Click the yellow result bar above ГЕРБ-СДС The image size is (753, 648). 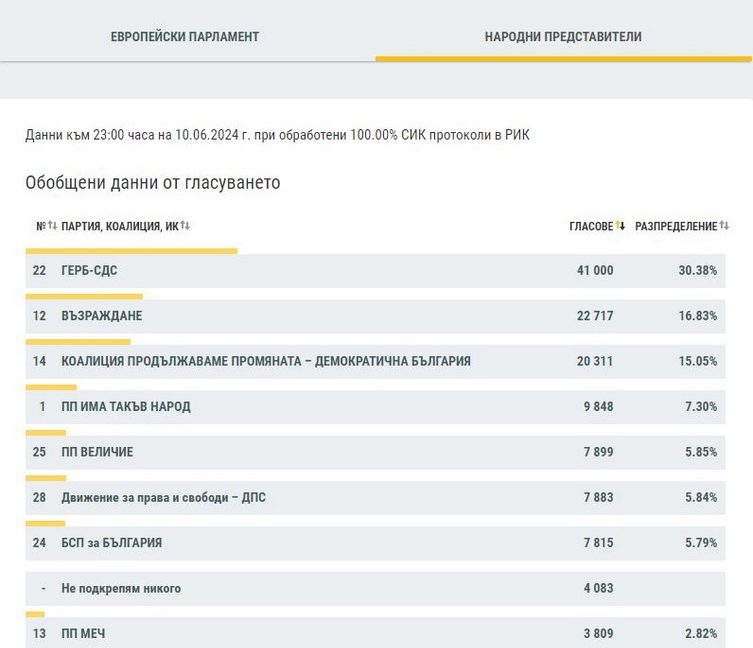click(131, 251)
